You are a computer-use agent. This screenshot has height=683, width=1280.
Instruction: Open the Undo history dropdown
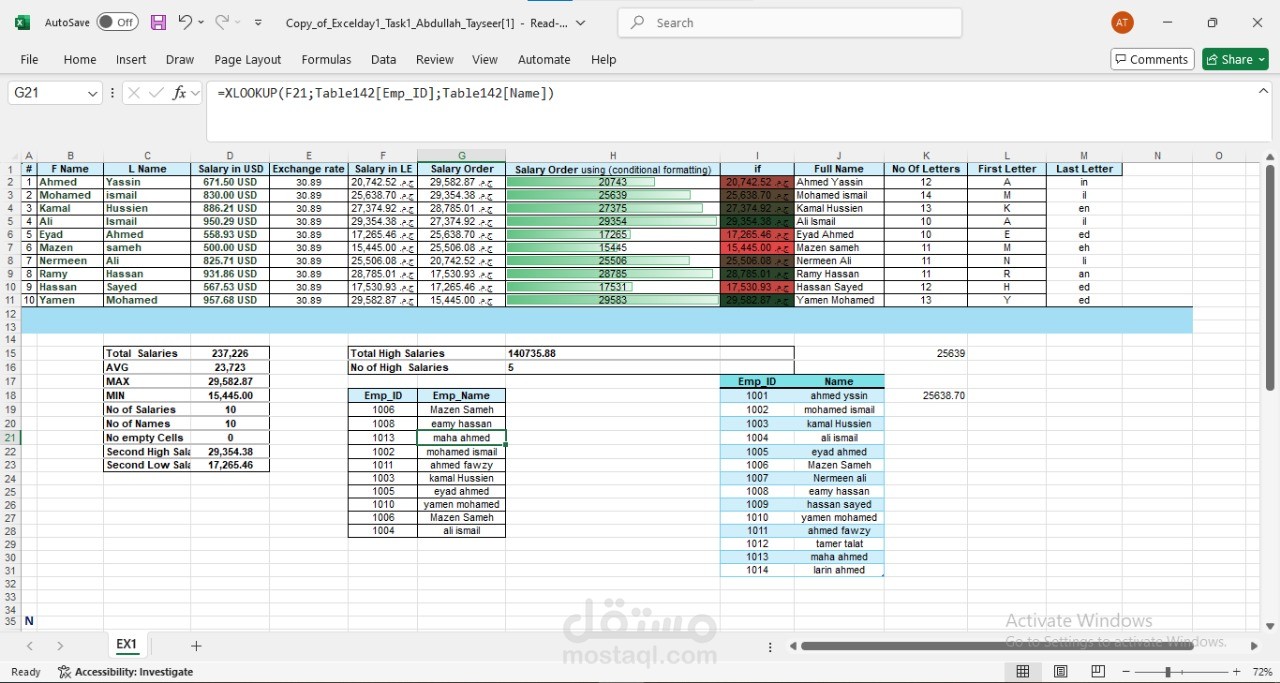coord(201,22)
